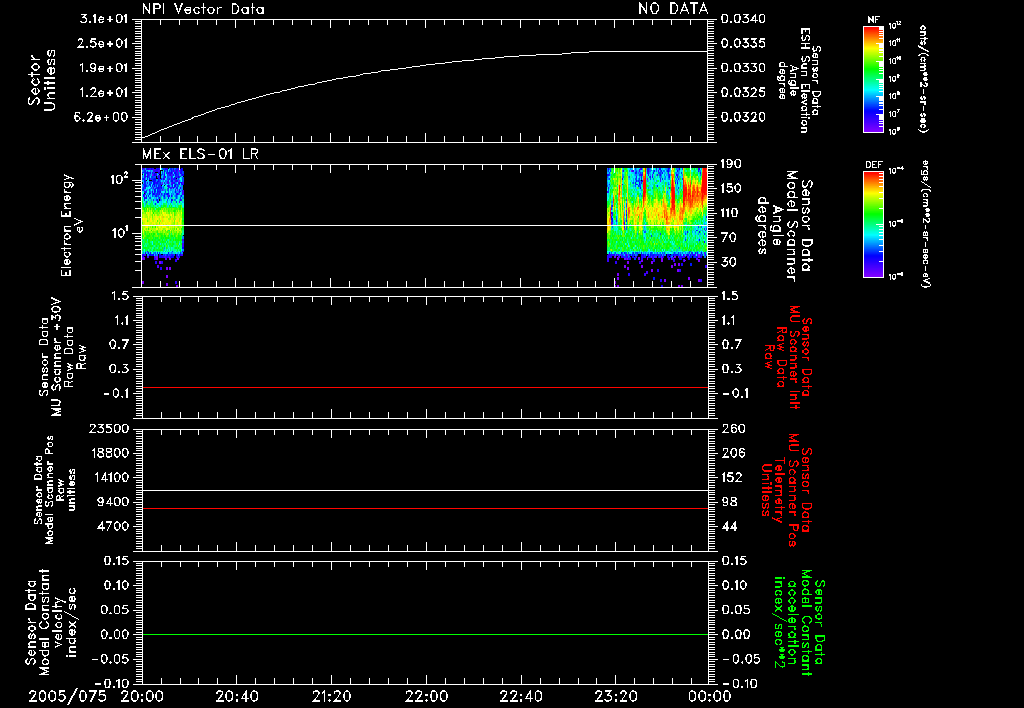
Task: Click the red 'MU Scanner Inh Raw Data' title
Action: [x=789, y=357]
